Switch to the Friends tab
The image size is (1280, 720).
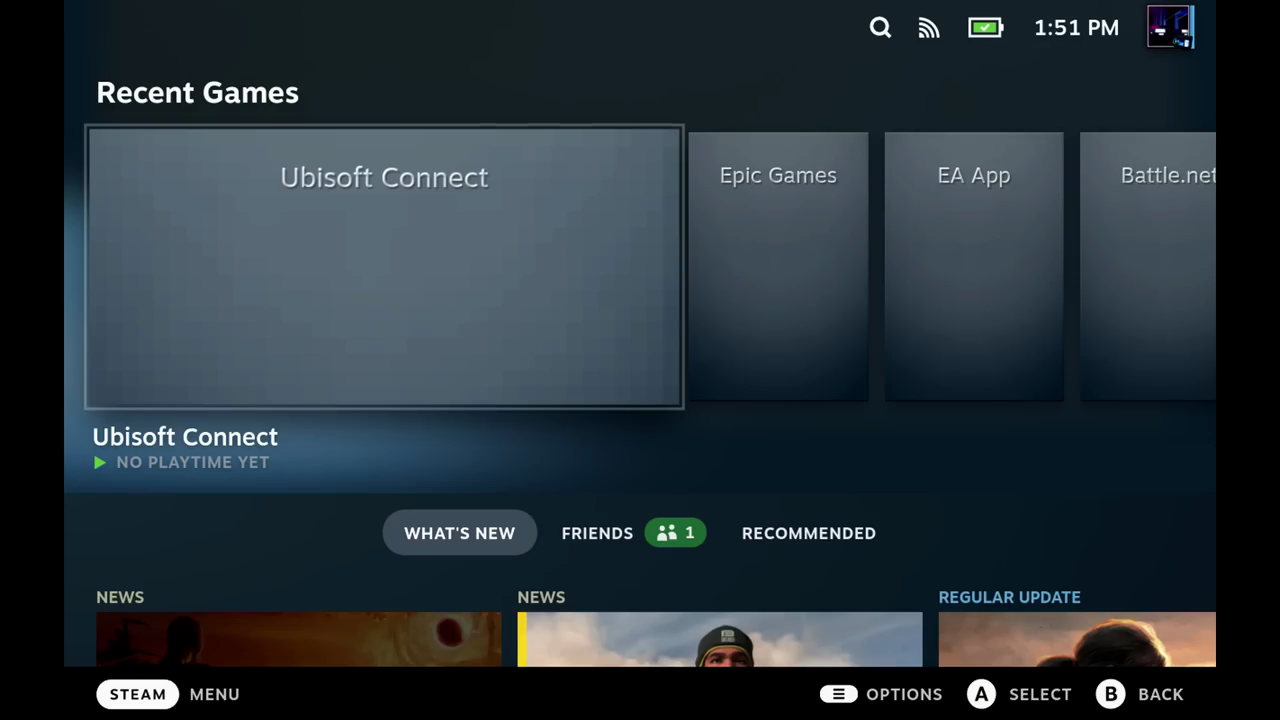pos(597,533)
